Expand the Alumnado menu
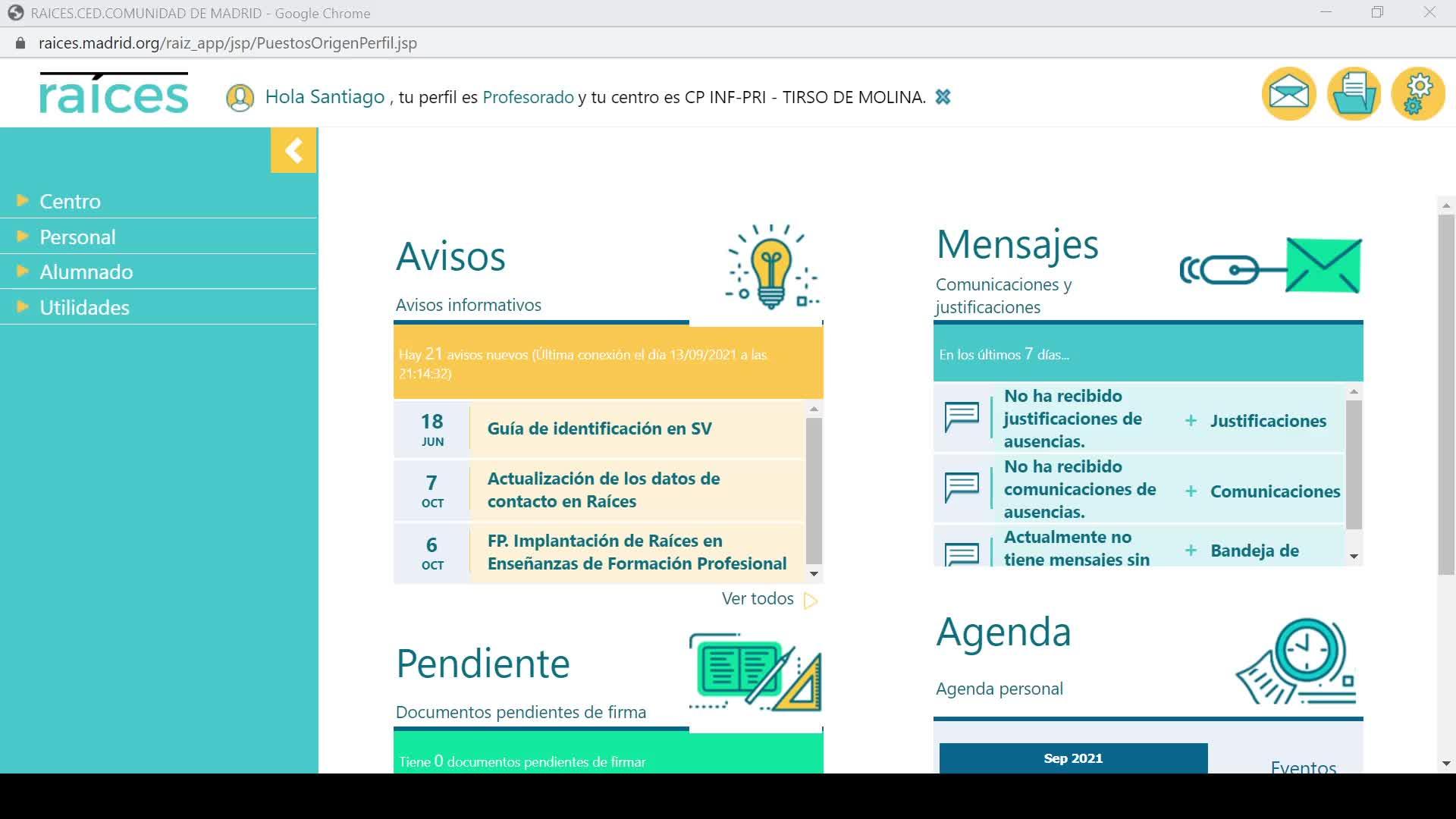The height and width of the screenshot is (819, 1456). pos(86,271)
